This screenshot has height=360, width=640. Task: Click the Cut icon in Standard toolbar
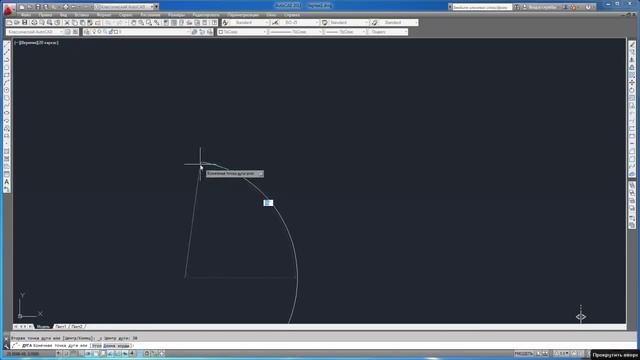pos(67,23)
